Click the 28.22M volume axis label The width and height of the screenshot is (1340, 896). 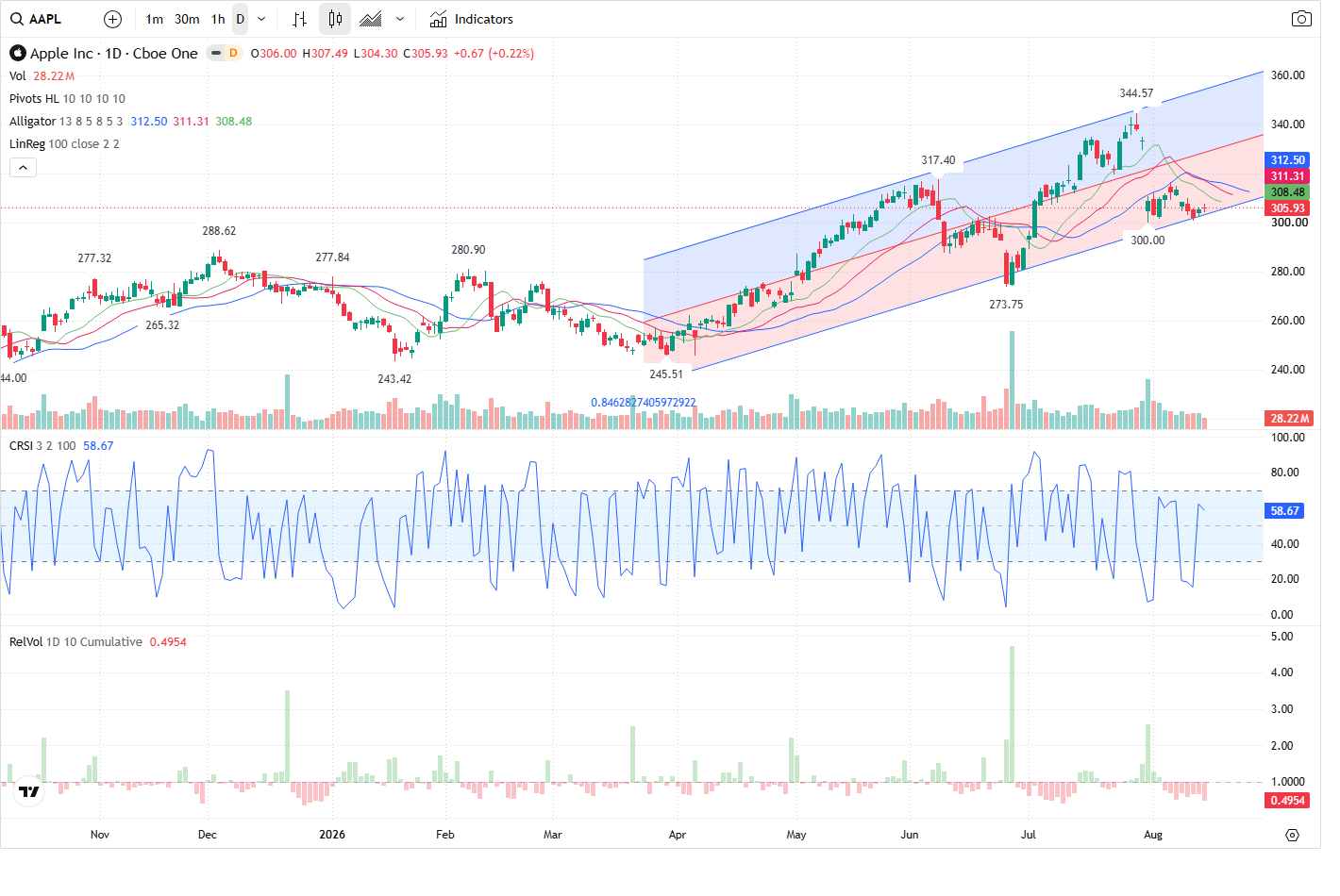[x=1289, y=419]
